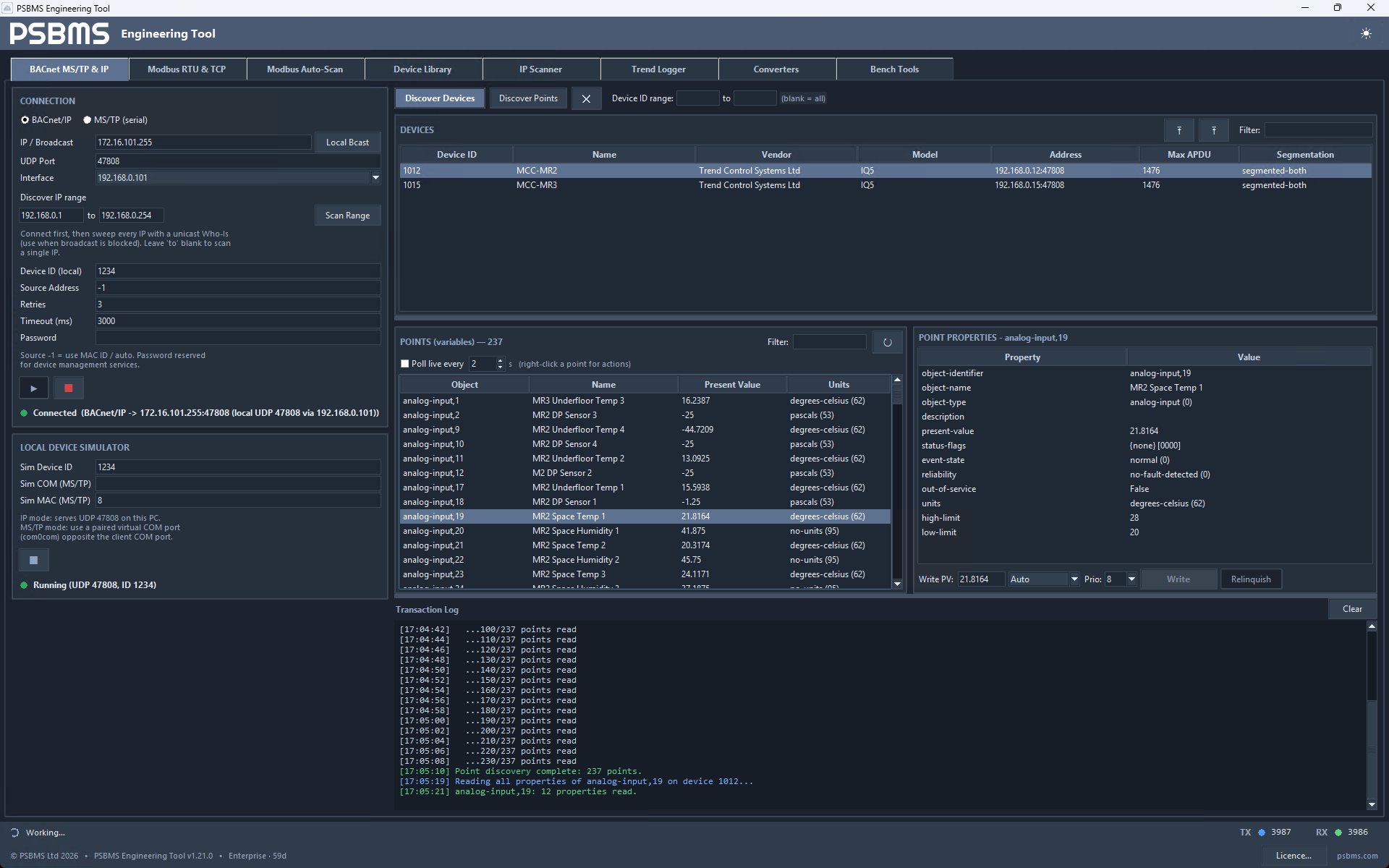The width and height of the screenshot is (1389, 868).
Task: Open the Prio priority dropdown
Action: pyautogui.click(x=1131, y=579)
